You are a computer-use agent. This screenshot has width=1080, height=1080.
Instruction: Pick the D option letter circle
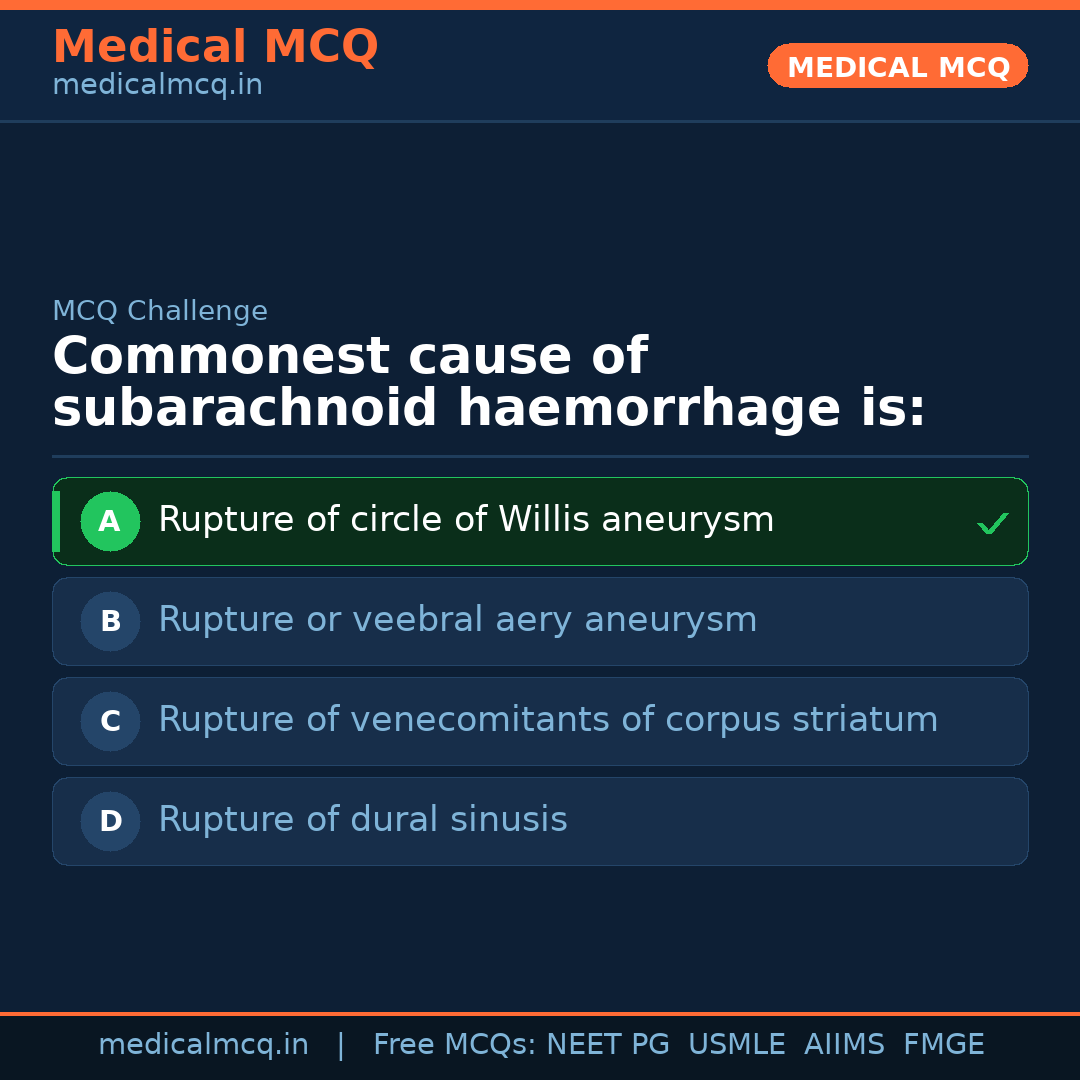[x=110, y=821]
